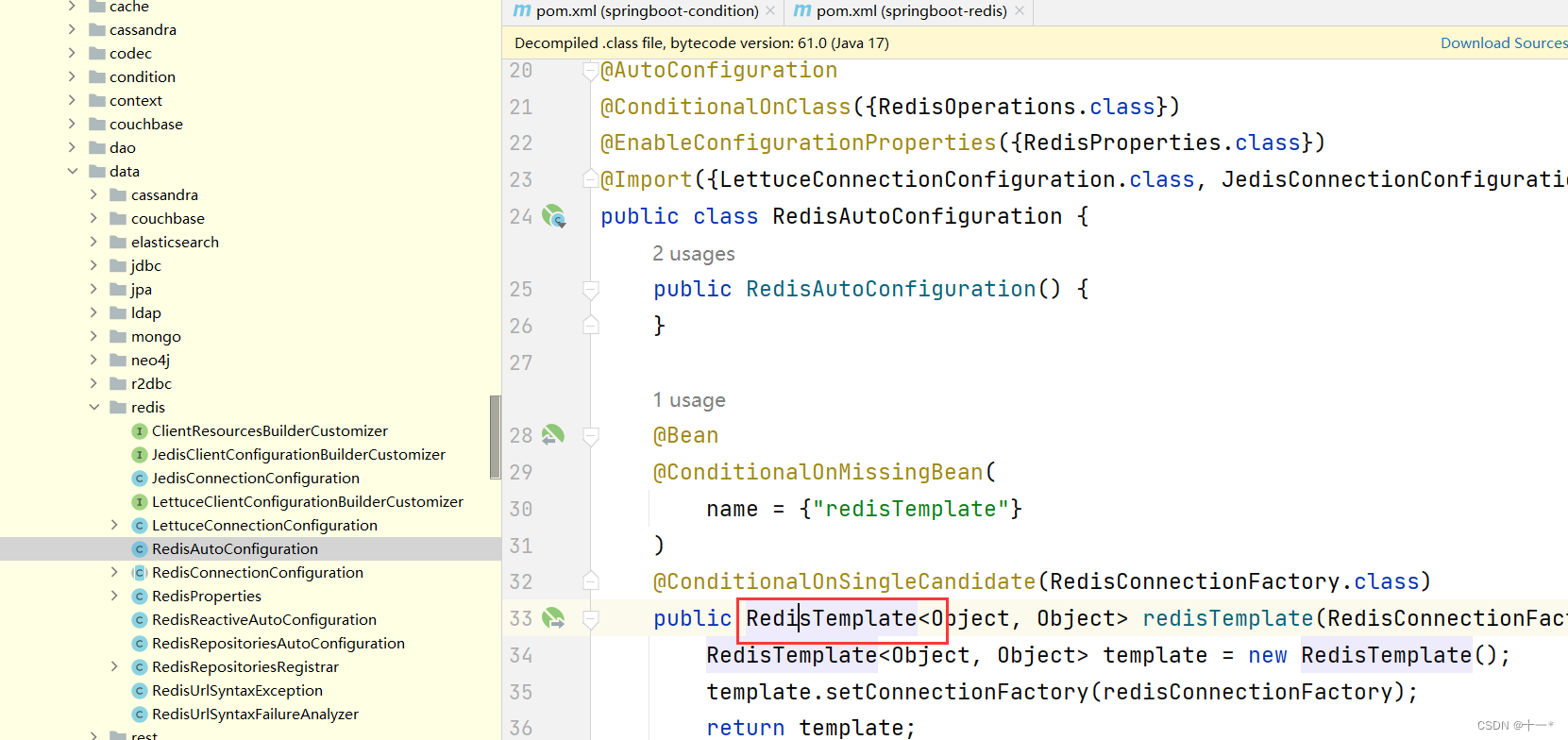Switch to pom.xml (springboot-condition) tab
The width and height of the screenshot is (1568, 740).
pyautogui.click(x=647, y=11)
